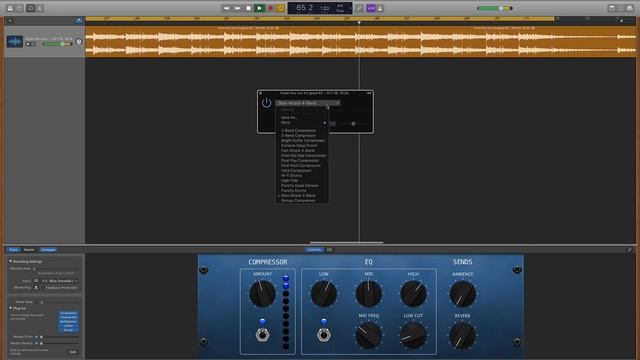
Task: Select the audio track waveform icon
Action: coord(15,42)
